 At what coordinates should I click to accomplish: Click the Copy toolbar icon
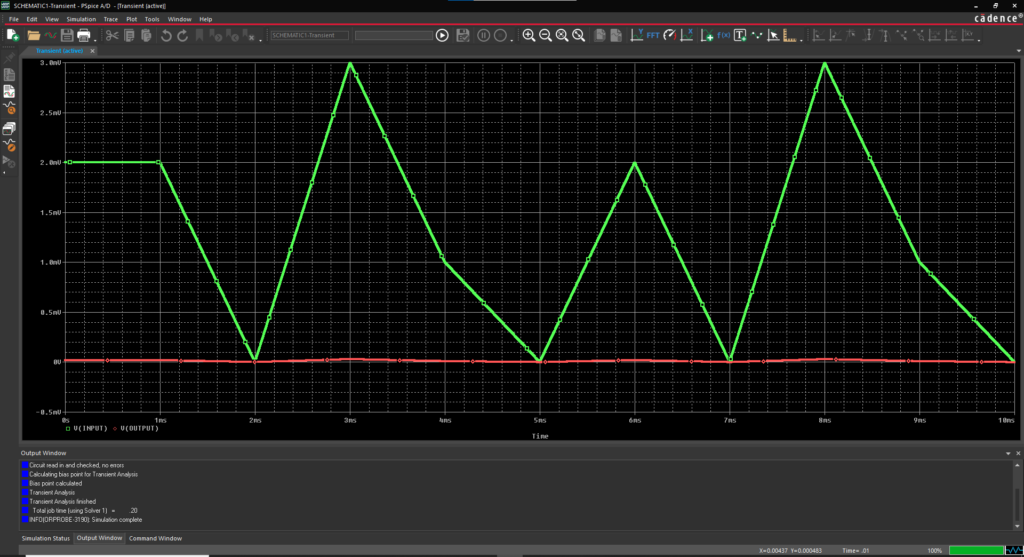coord(129,35)
